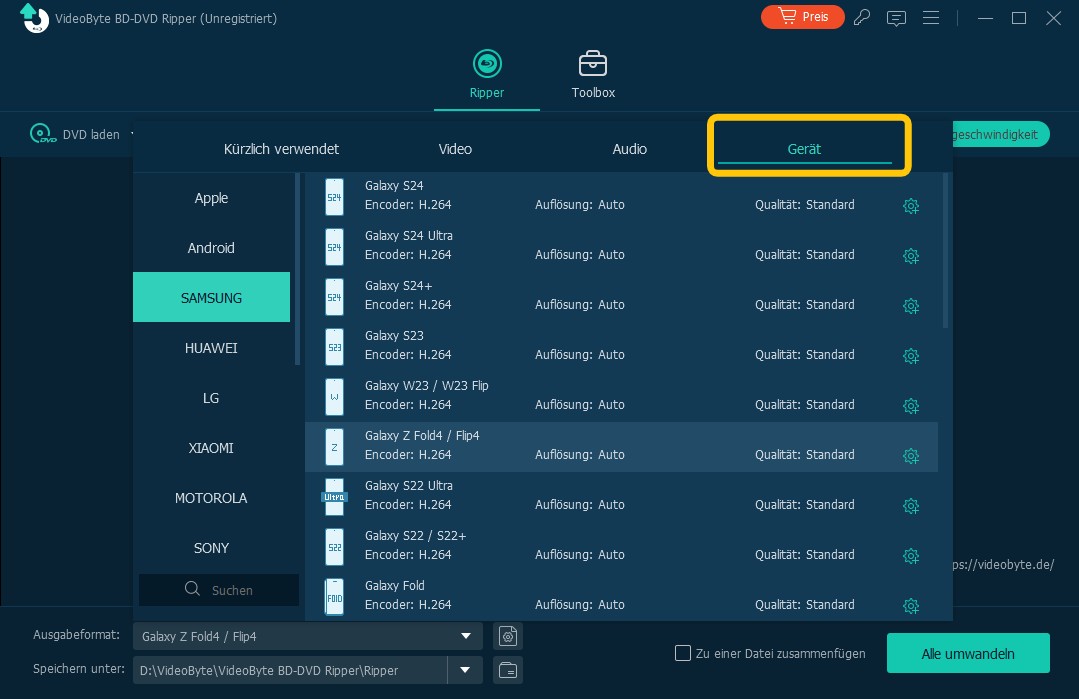Choose the 'Galaxy Fold' profile name
Screen dimensions: 1079x699
tap(394, 585)
